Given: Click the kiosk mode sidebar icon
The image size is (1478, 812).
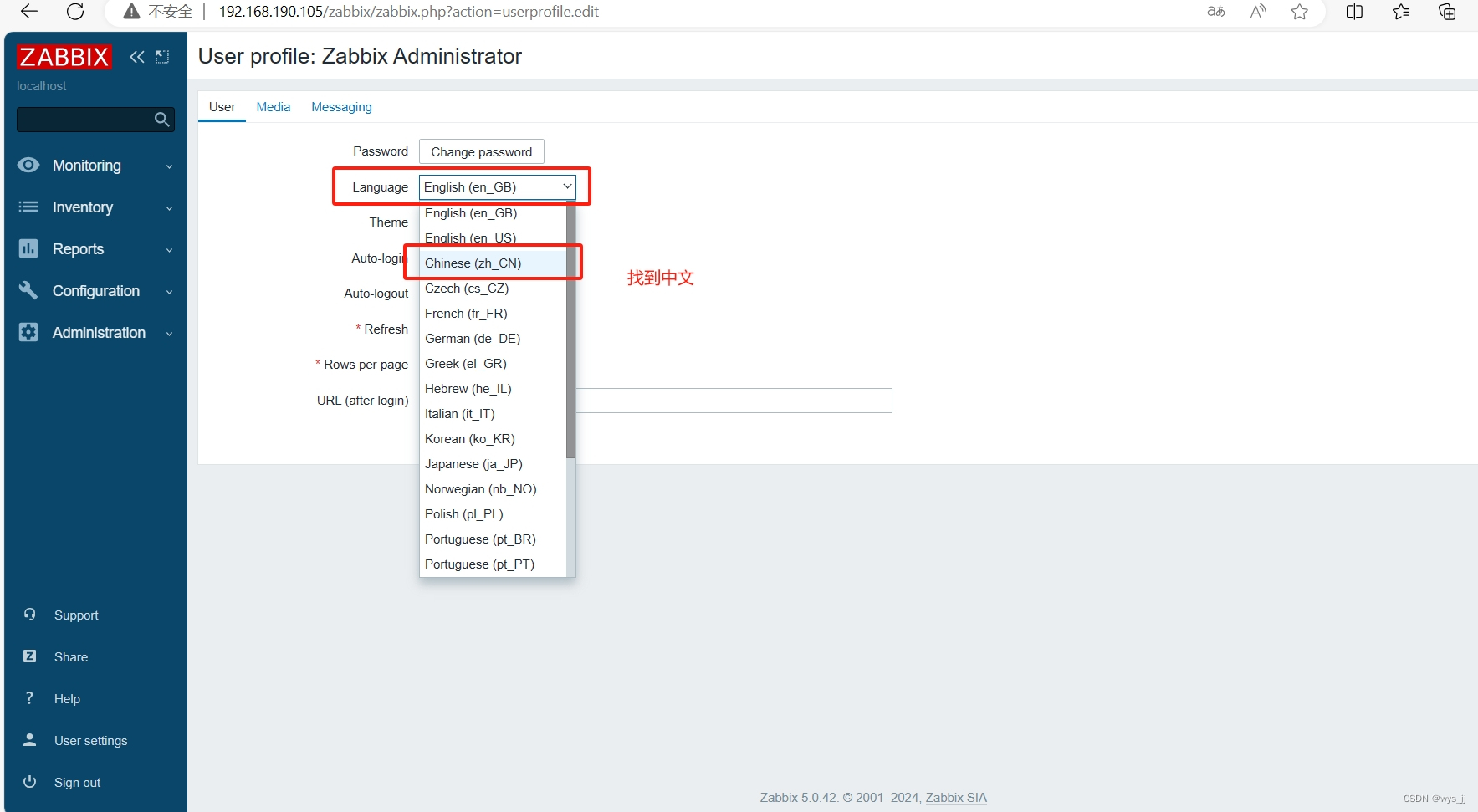Looking at the screenshot, I should 162,57.
